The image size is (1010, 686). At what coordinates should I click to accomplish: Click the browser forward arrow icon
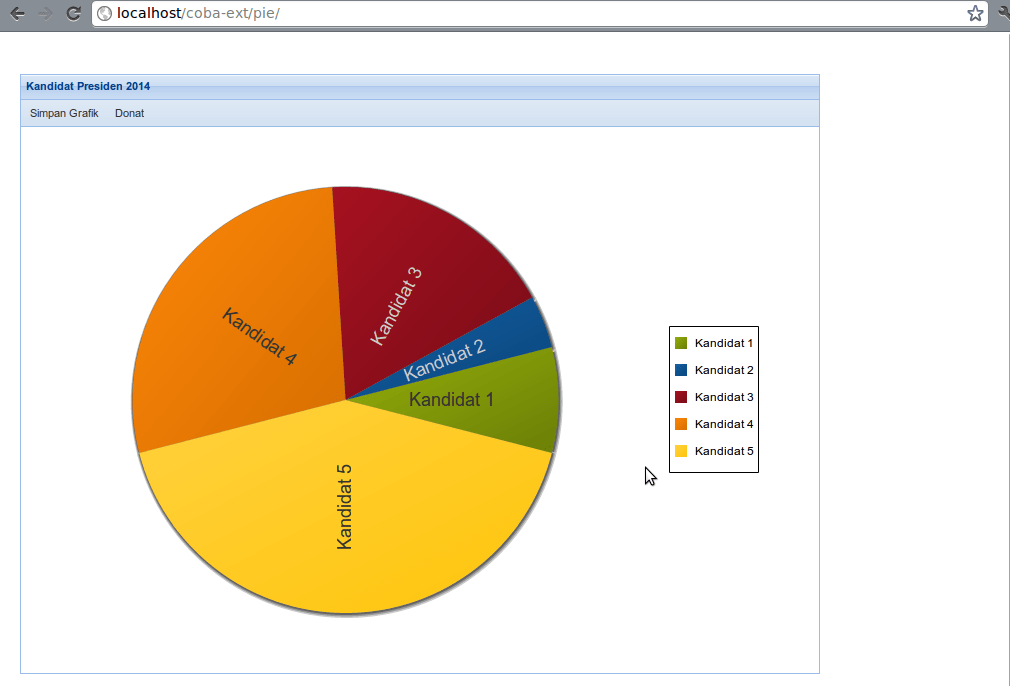[45, 14]
